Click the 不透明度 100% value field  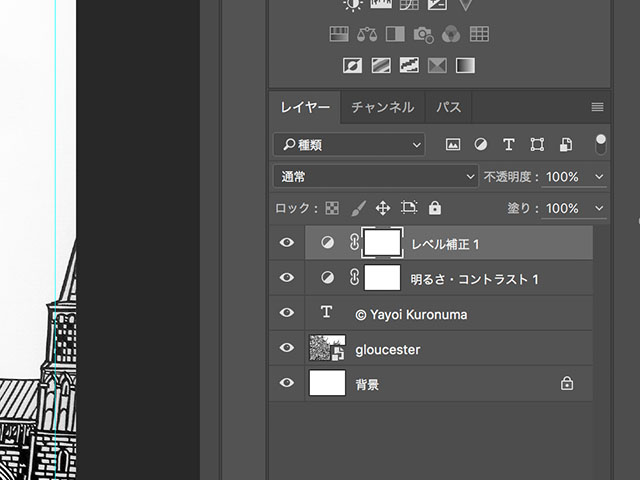coord(562,177)
